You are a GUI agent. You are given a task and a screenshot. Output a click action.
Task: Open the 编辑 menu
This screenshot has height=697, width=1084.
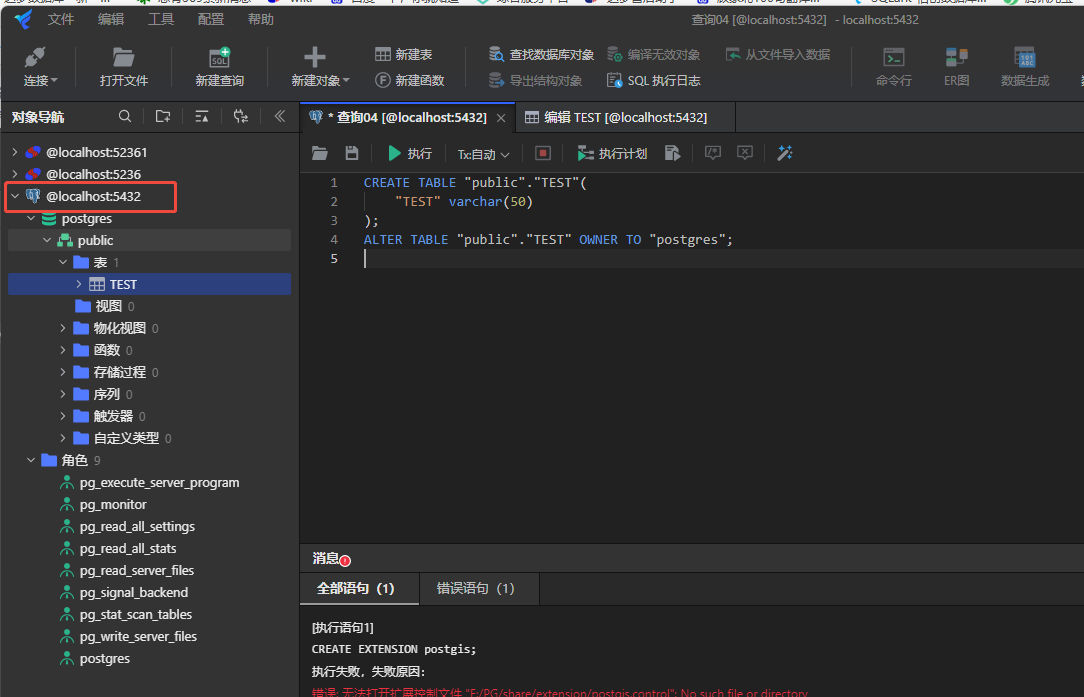[111, 19]
